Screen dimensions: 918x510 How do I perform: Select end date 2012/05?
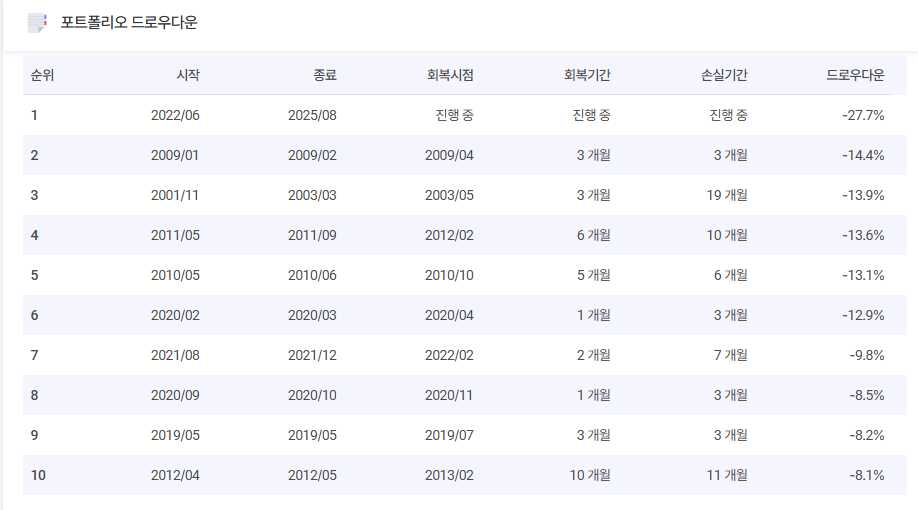pyautogui.click(x=312, y=475)
